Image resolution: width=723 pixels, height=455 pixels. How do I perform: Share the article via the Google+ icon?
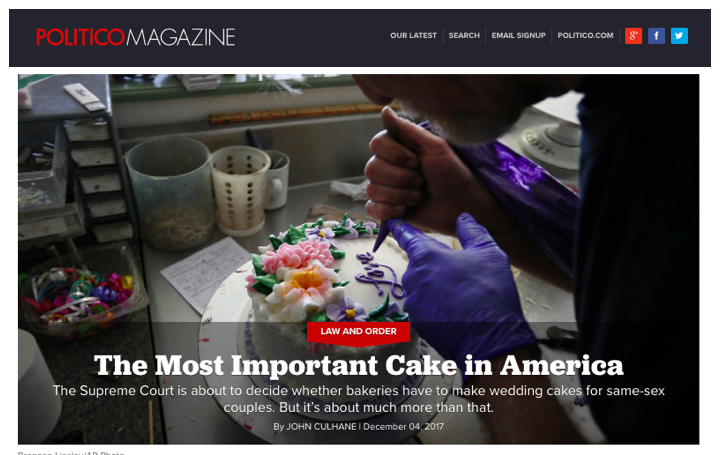click(x=633, y=35)
